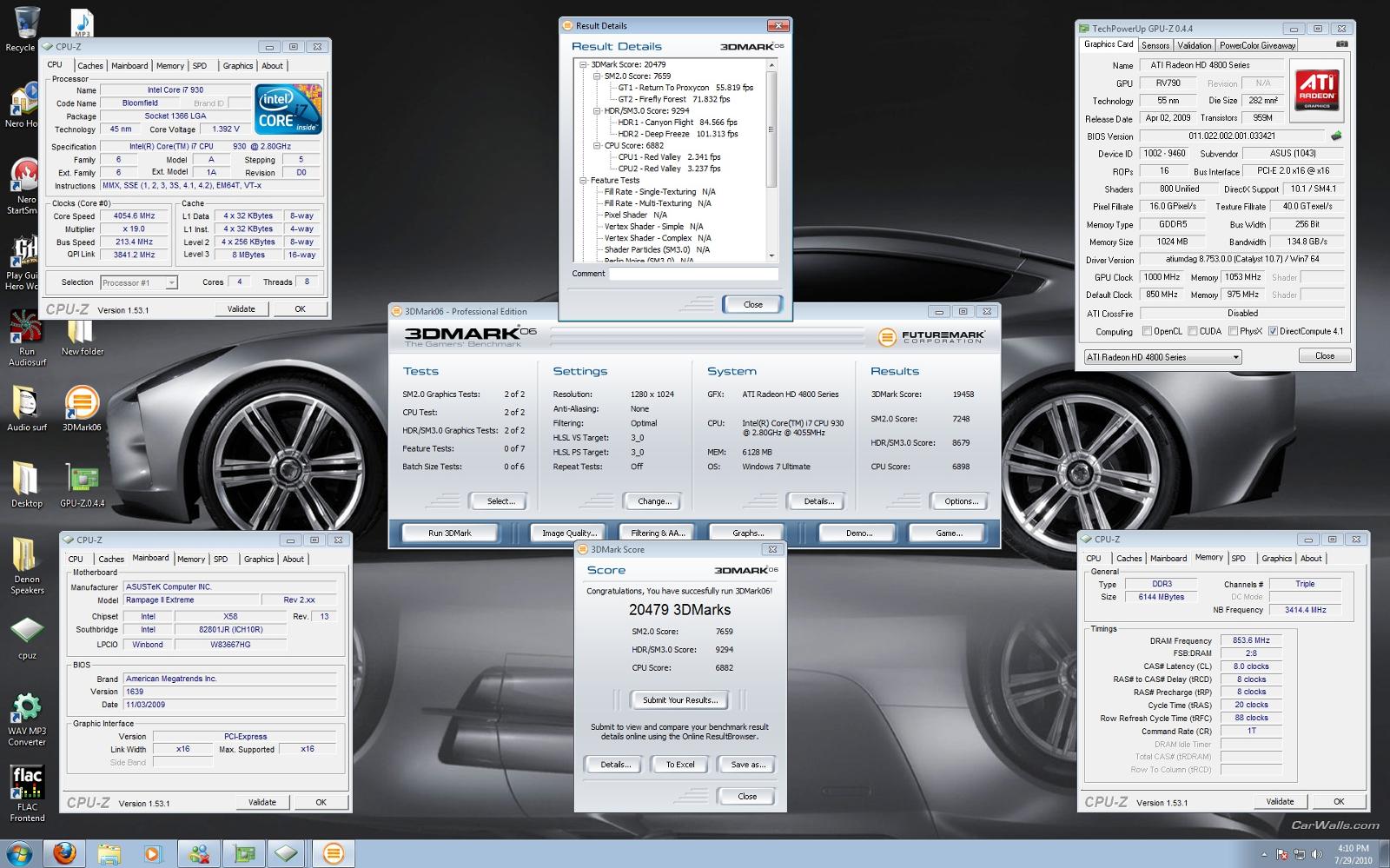The width and height of the screenshot is (1390, 868).
Task: Open Windows Explorer from the taskbar
Action: coord(109,853)
